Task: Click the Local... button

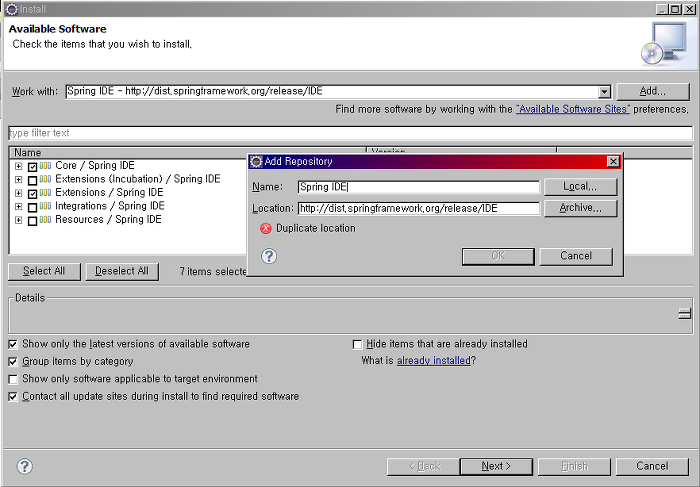Action: tap(580, 187)
